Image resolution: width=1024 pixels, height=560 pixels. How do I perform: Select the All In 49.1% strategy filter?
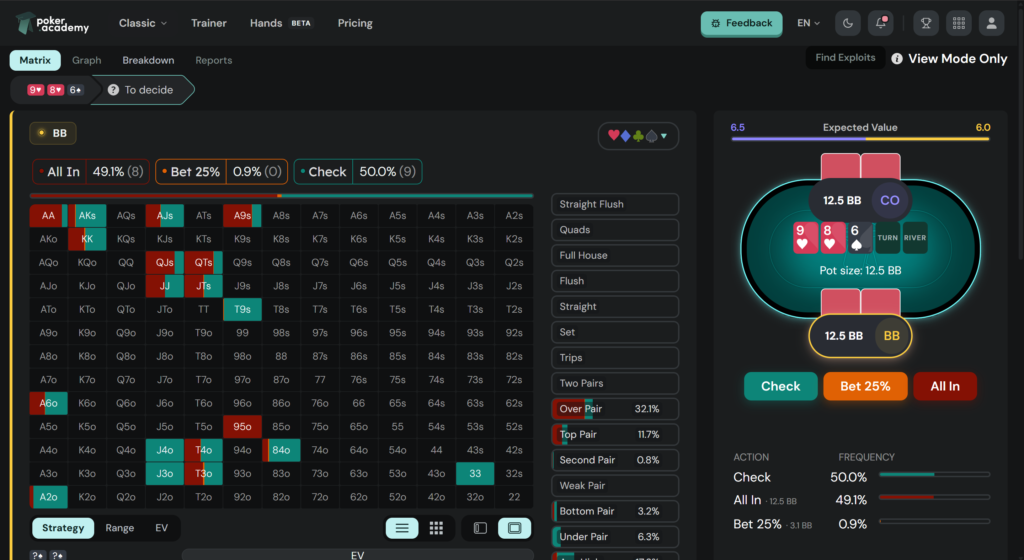91,172
